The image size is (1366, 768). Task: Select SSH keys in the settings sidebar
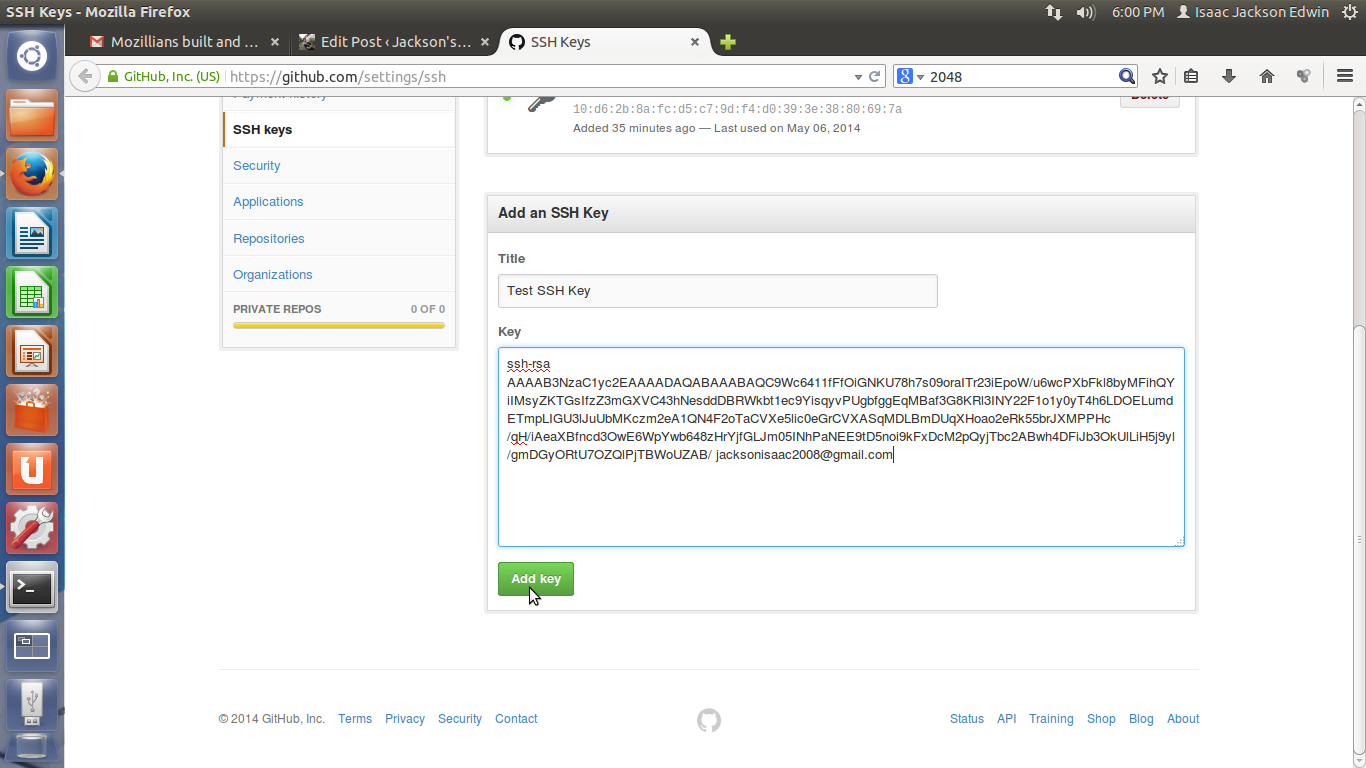click(x=339, y=129)
